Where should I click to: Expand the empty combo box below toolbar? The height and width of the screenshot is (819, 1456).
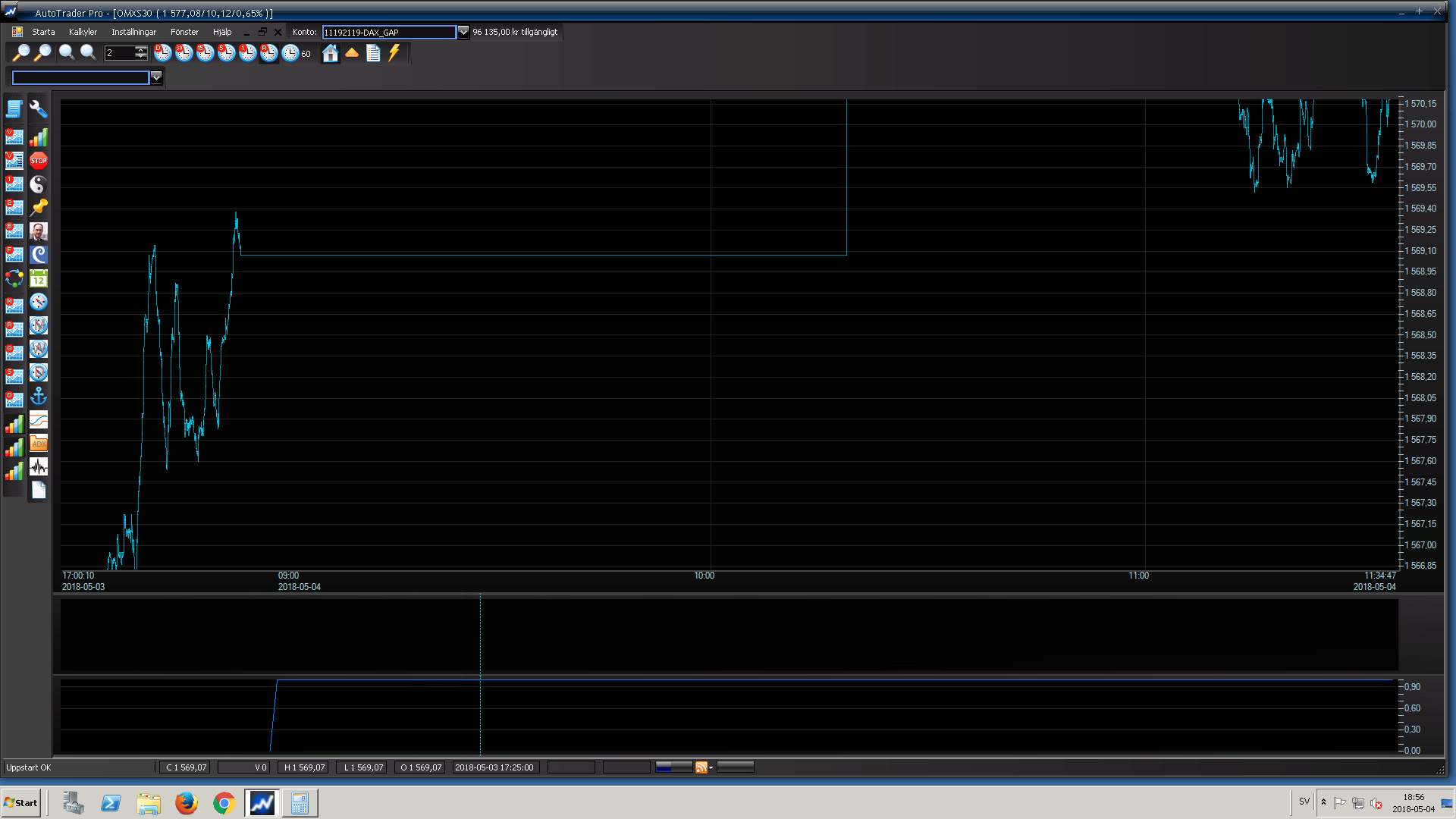point(156,77)
